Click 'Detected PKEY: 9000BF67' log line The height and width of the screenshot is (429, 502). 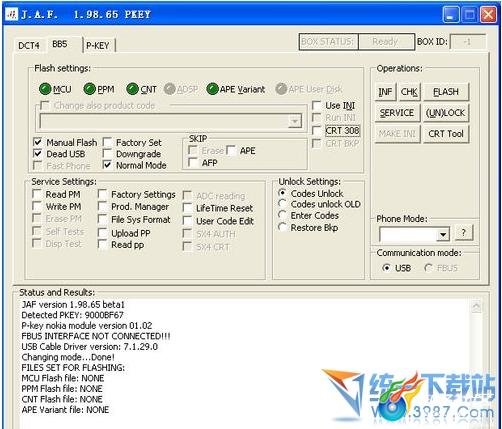[x=72, y=315]
